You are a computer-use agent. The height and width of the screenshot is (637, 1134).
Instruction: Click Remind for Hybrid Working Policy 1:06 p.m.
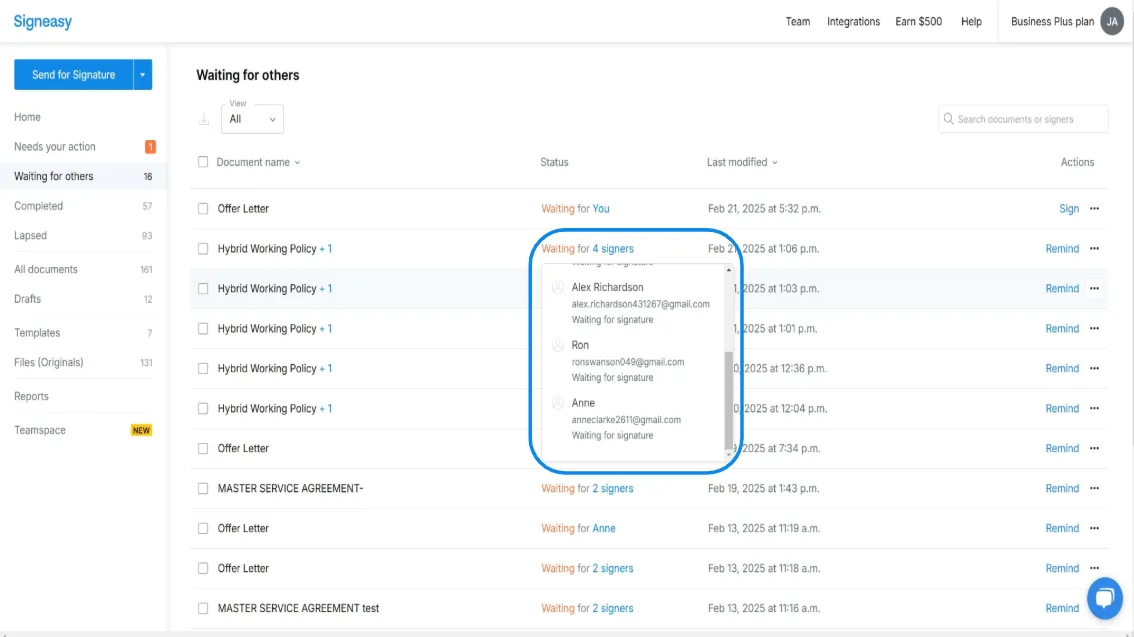(x=1062, y=249)
